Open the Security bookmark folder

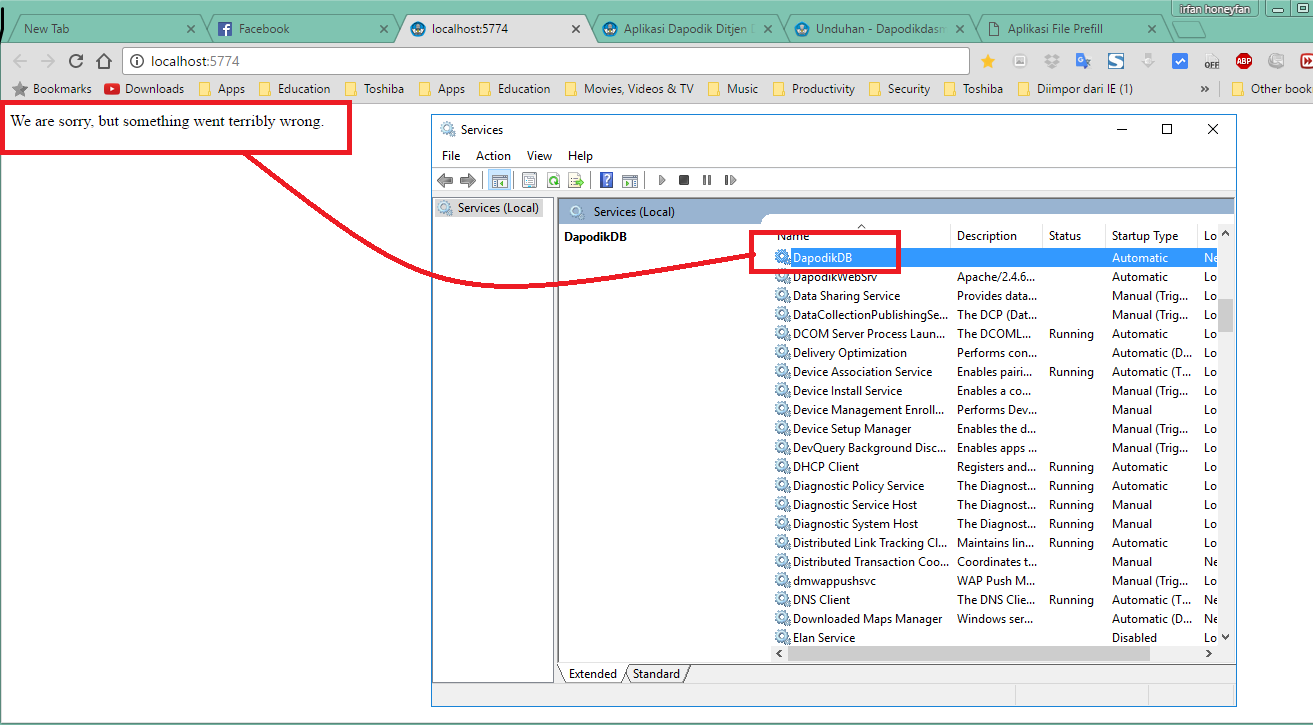[898, 89]
